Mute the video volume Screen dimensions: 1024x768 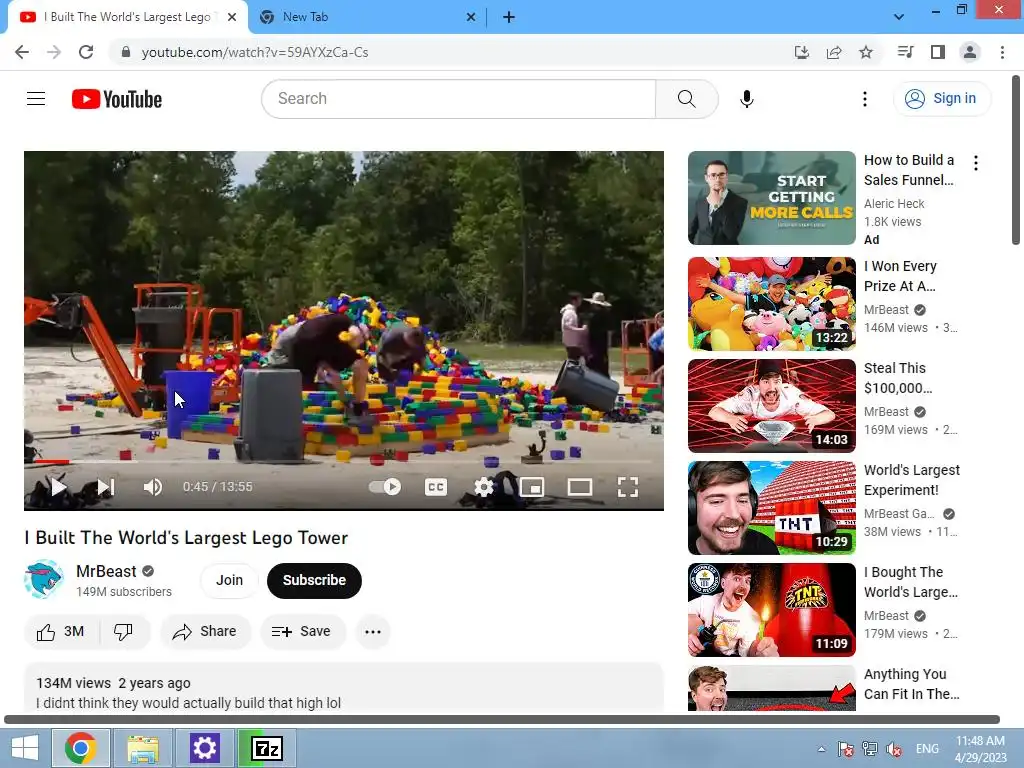(153, 487)
